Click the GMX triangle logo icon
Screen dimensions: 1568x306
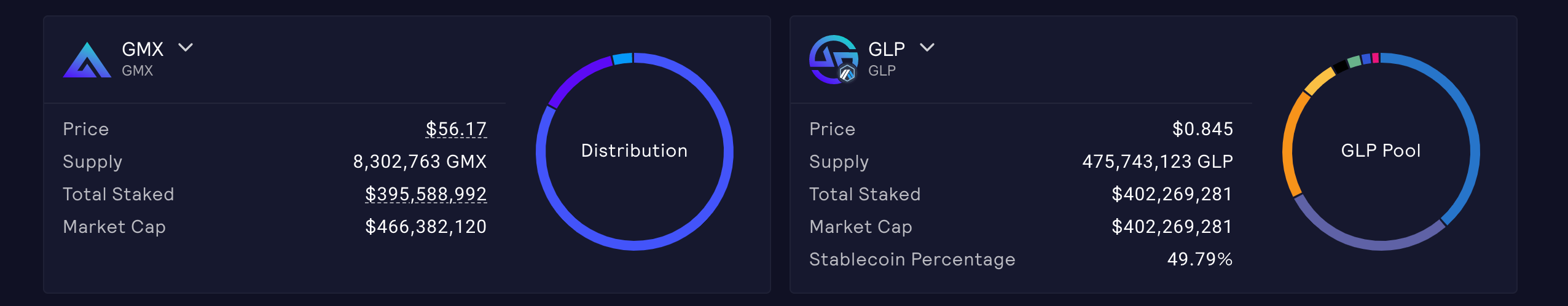[87, 60]
